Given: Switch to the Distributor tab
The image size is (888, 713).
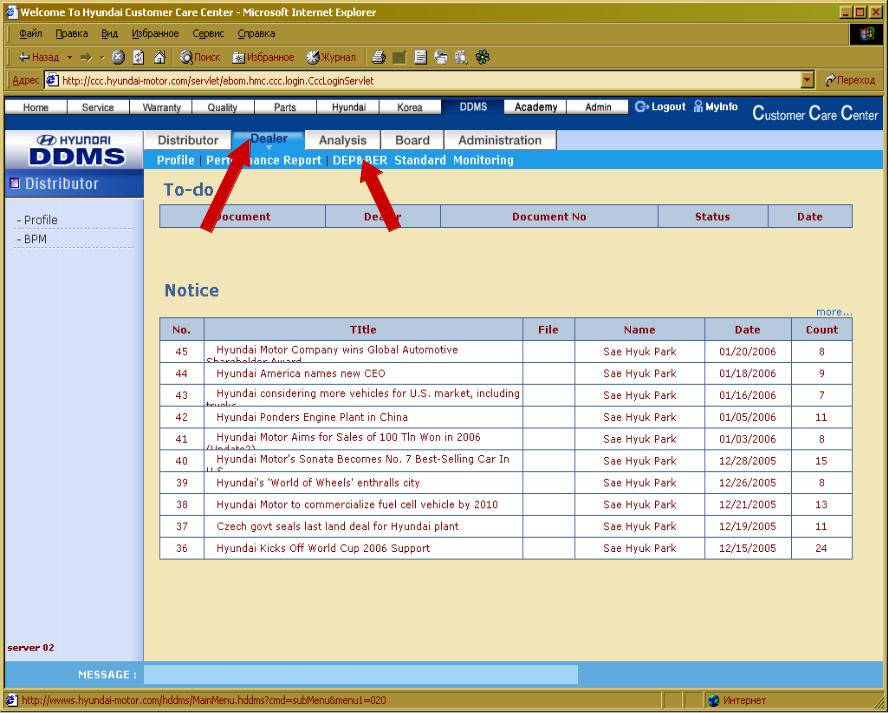Looking at the screenshot, I should click(187, 140).
